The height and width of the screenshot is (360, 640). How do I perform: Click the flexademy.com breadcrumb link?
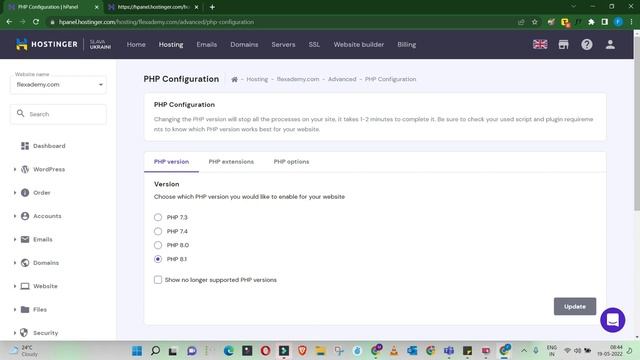(298, 79)
